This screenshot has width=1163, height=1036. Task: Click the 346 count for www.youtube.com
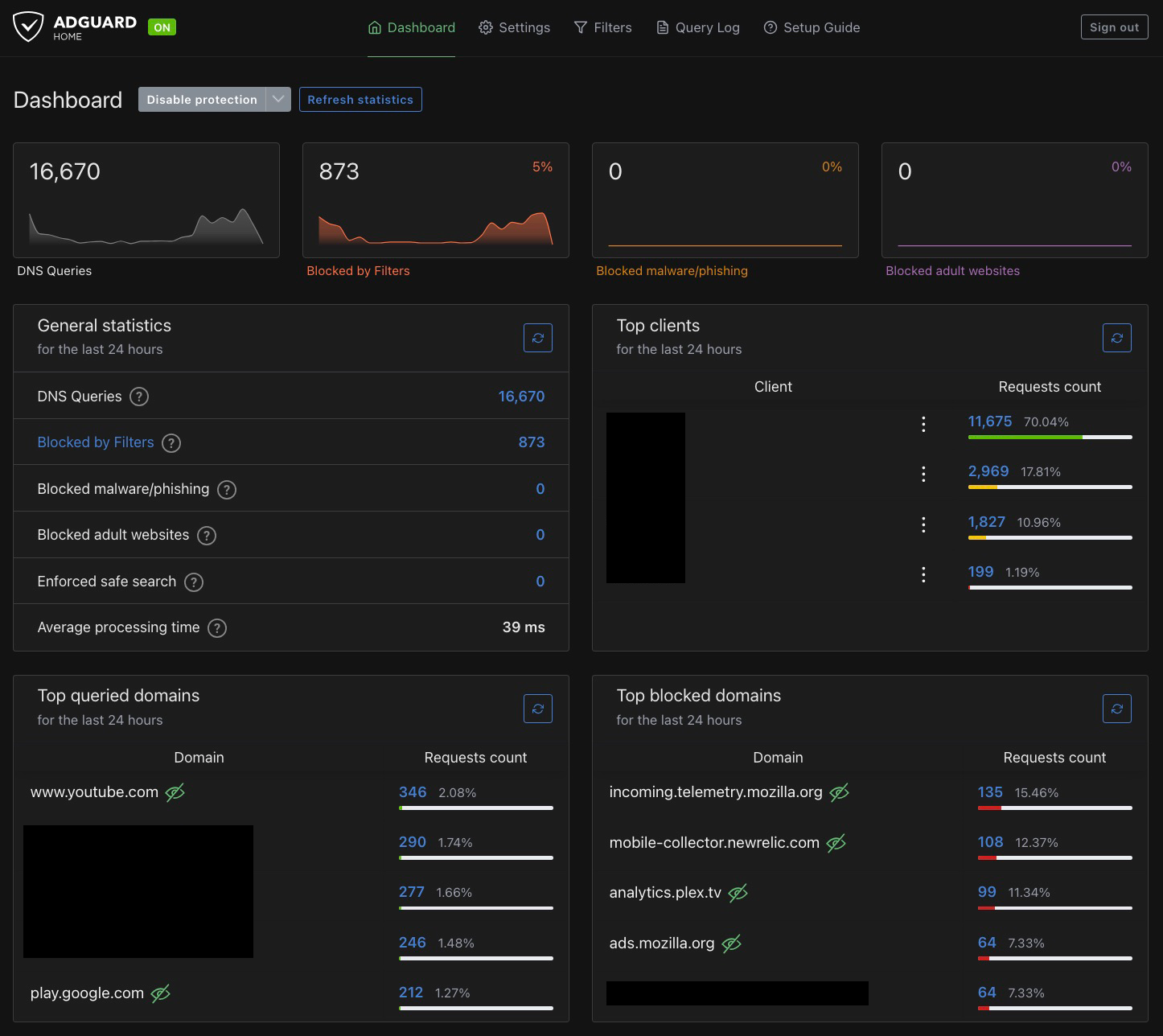413,792
